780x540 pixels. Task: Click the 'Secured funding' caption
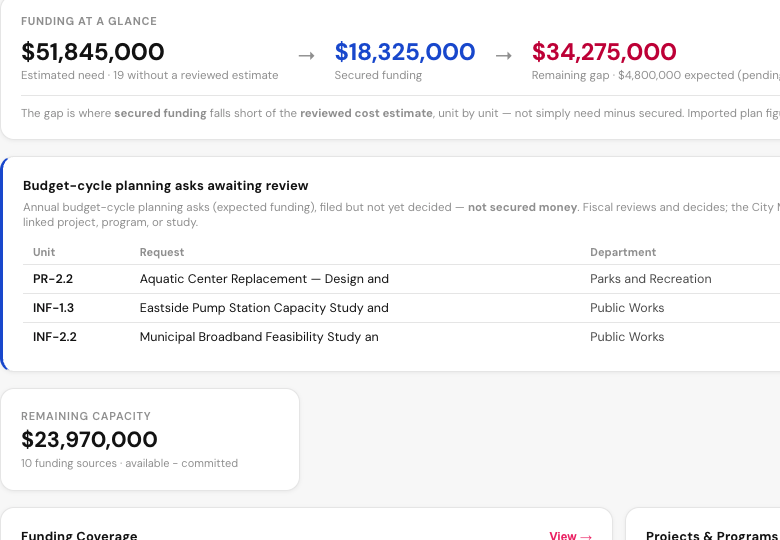(378, 75)
